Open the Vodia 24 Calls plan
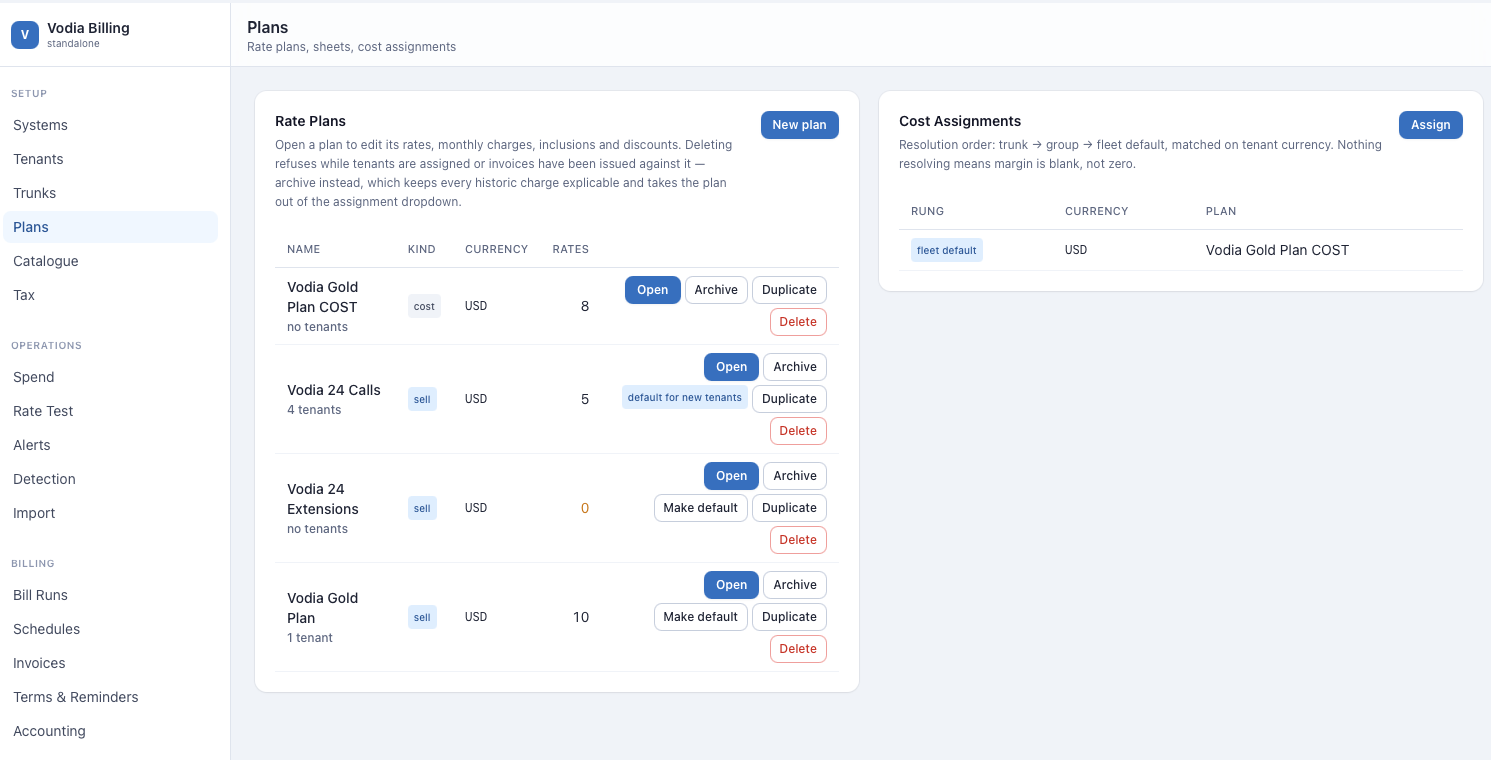 pos(732,367)
